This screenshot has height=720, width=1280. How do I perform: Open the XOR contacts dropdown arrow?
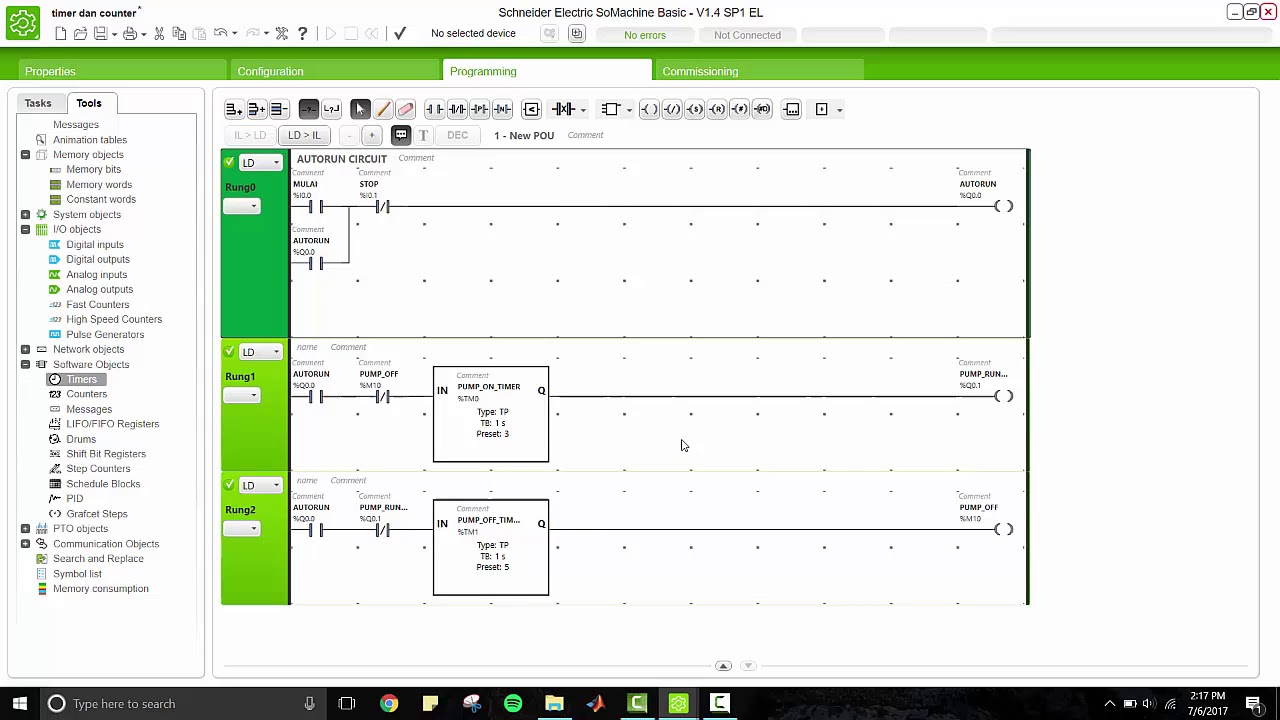(x=583, y=109)
